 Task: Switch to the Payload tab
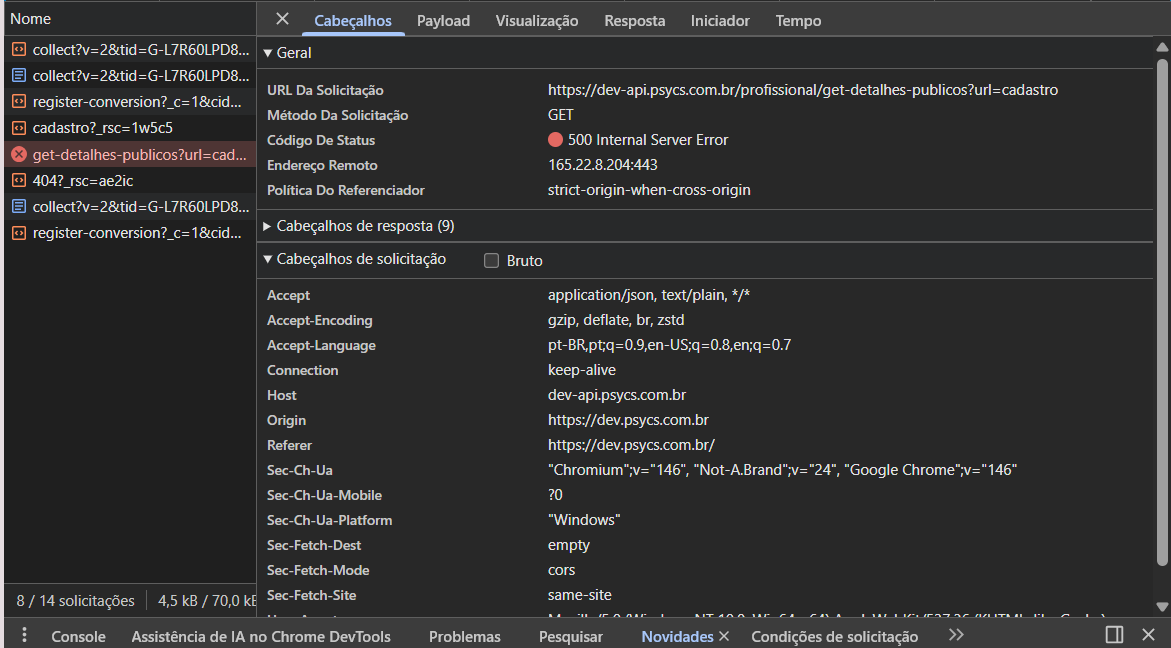pyautogui.click(x=443, y=21)
